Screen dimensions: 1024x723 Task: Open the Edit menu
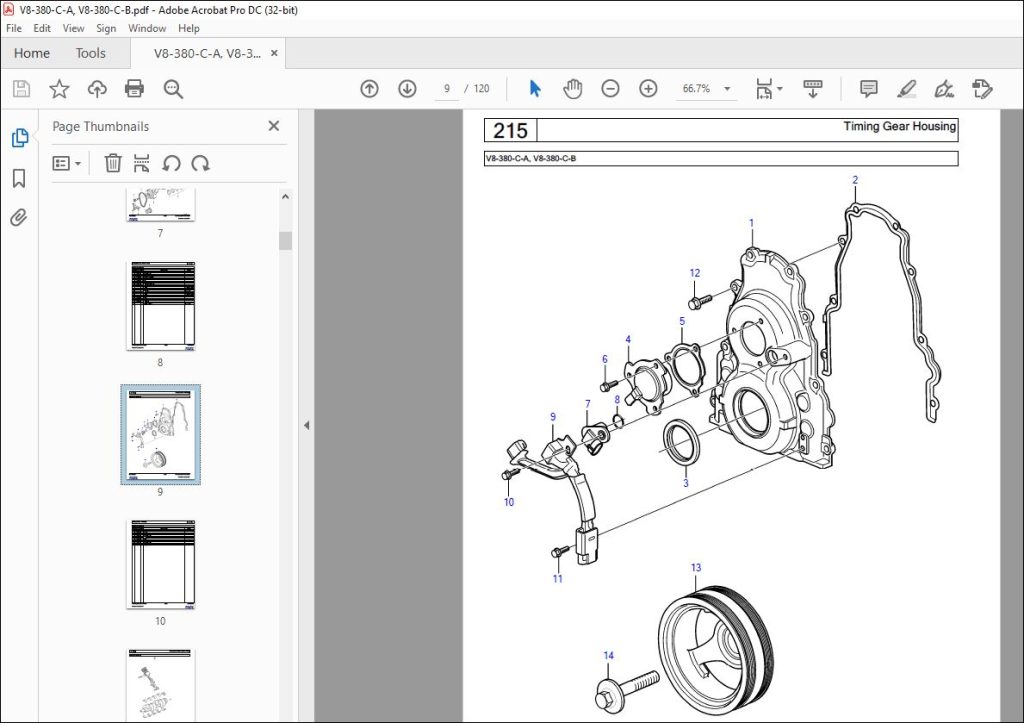[42, 28]
